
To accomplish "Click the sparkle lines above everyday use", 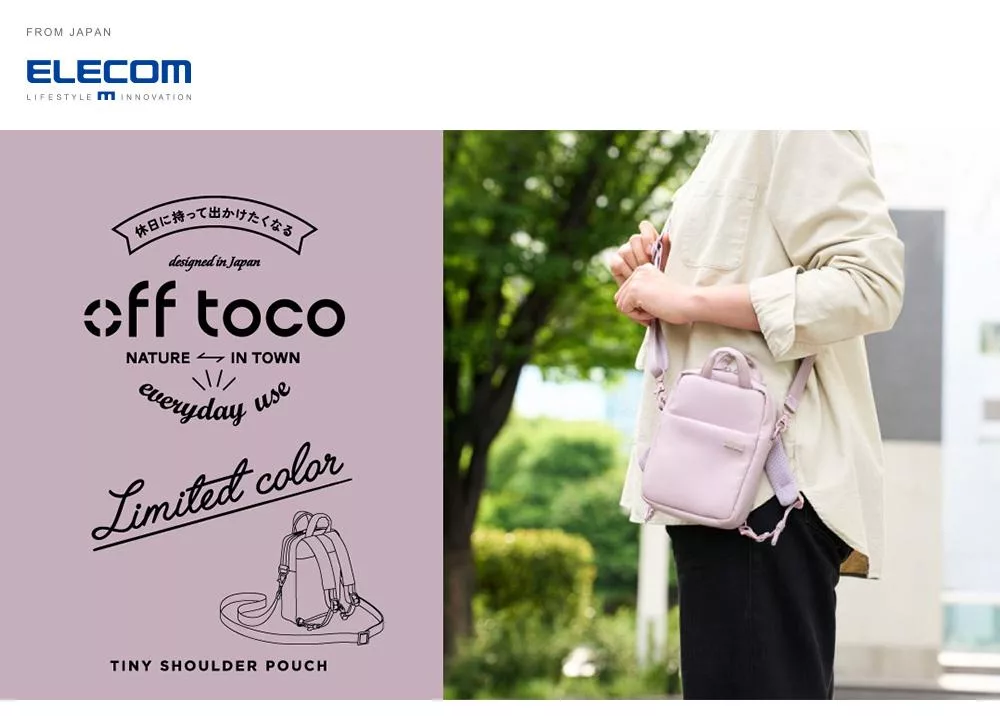I will click(x=214, y=379).
